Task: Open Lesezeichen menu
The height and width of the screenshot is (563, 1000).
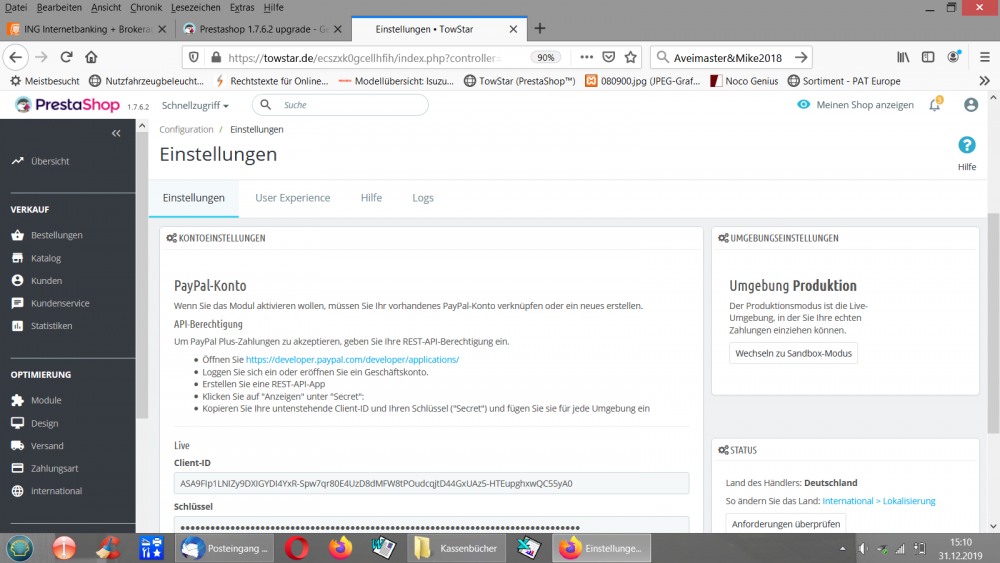Action: point(196,8)
